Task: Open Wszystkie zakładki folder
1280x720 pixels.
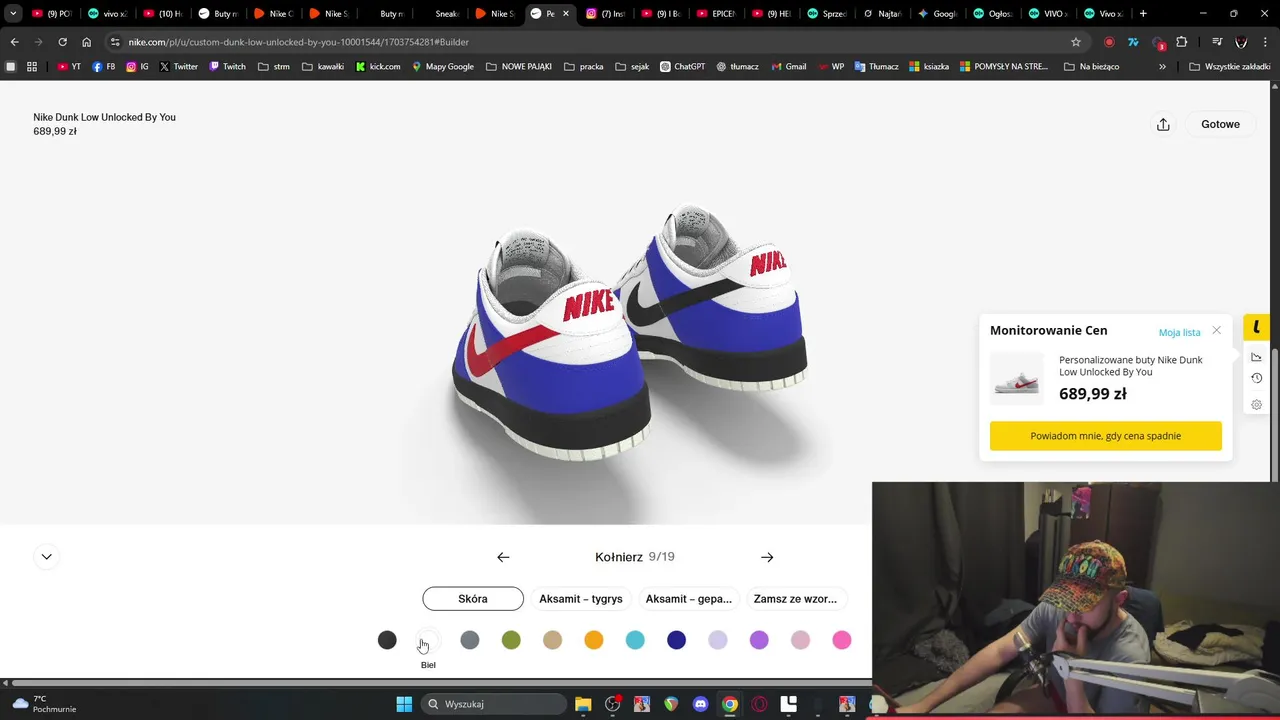Action: (1230, 66)
